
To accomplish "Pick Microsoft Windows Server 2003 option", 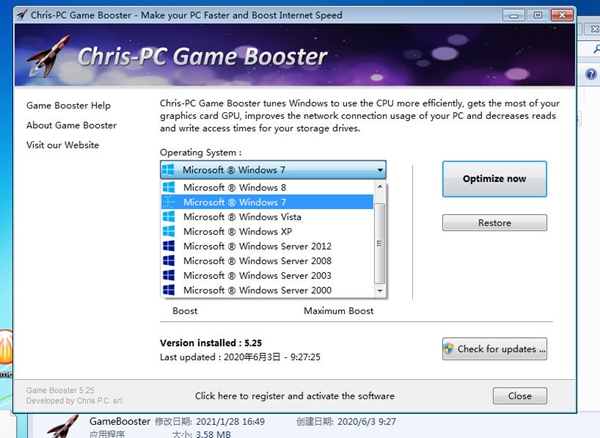I will [x=267, y=275].
